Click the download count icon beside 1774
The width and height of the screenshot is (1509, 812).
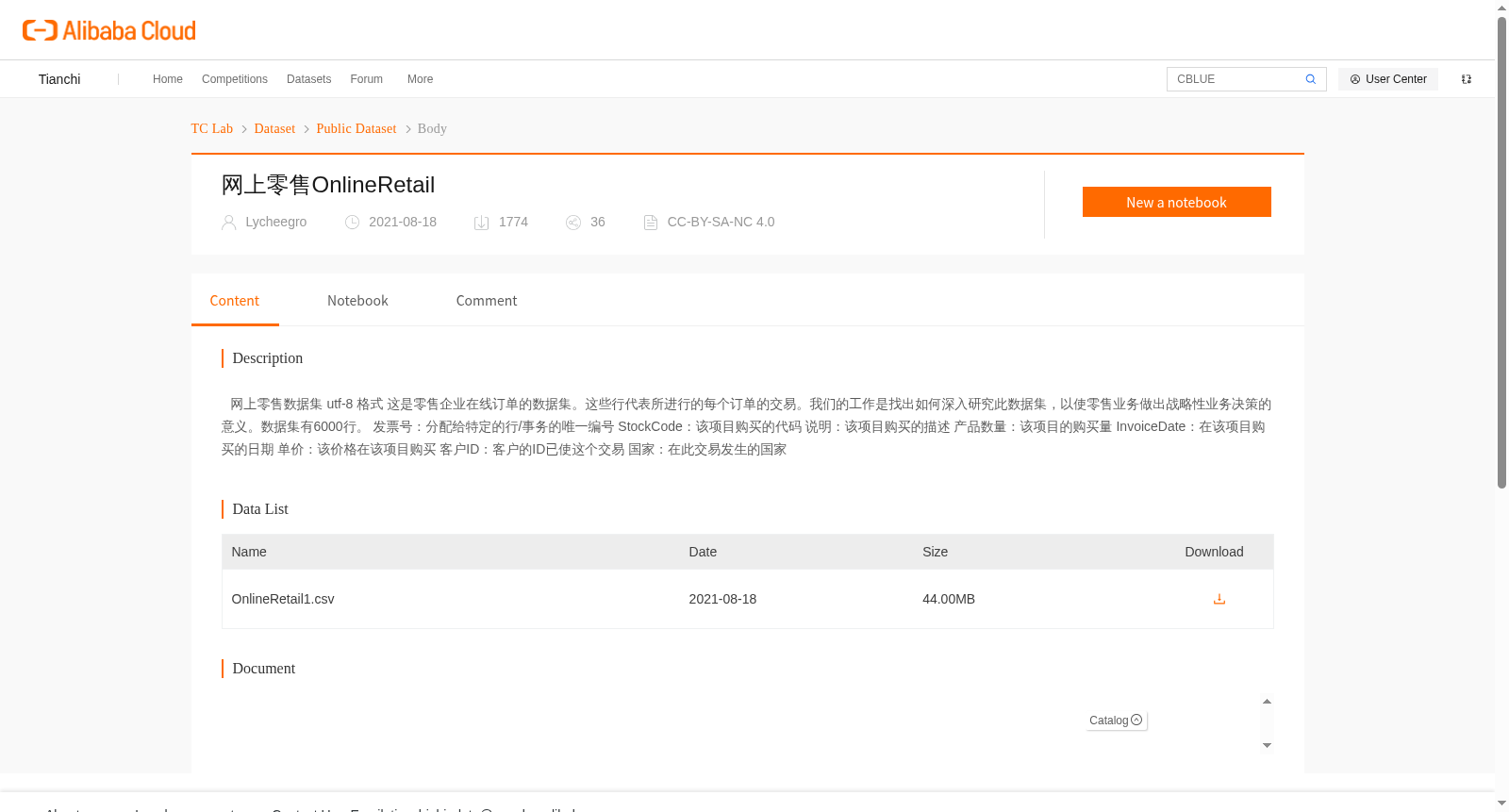click(482, 223)
